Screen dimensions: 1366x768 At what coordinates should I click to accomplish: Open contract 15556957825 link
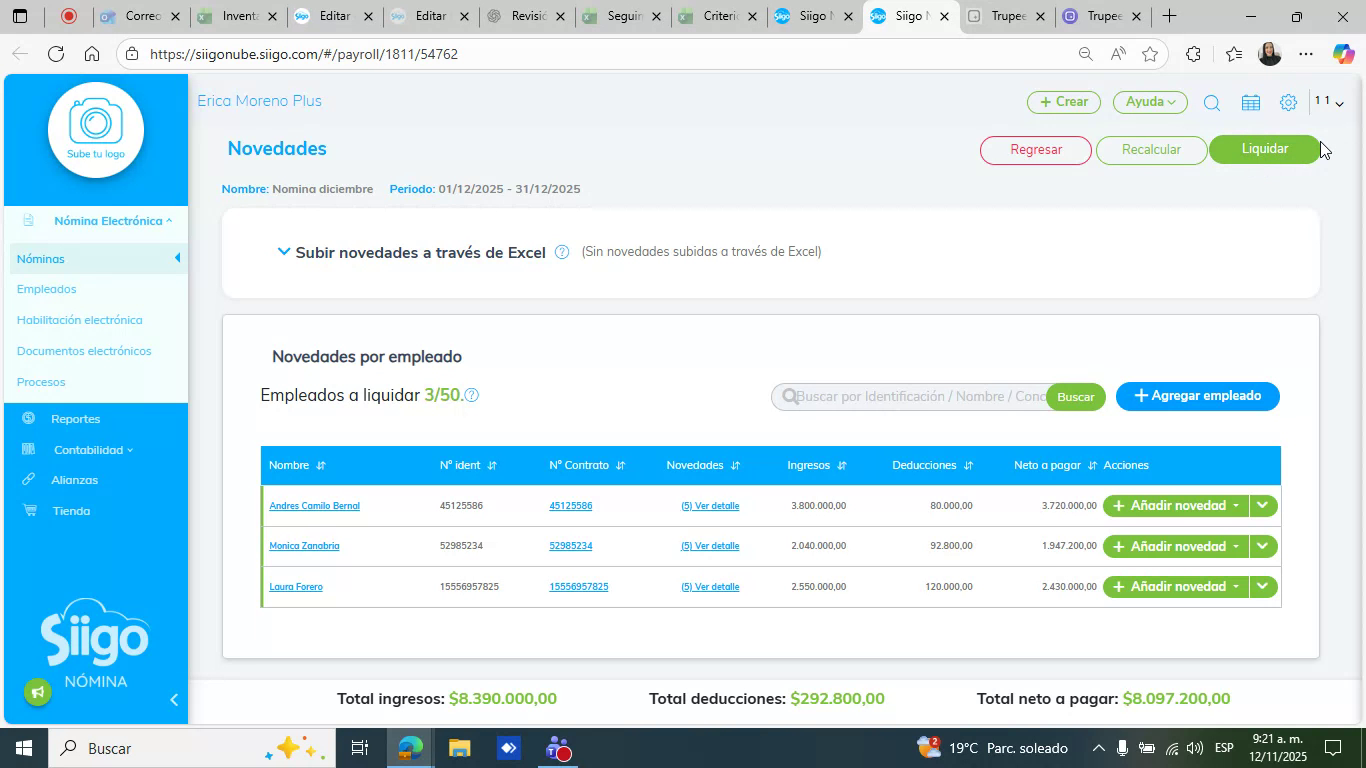[x=579, y=587]
